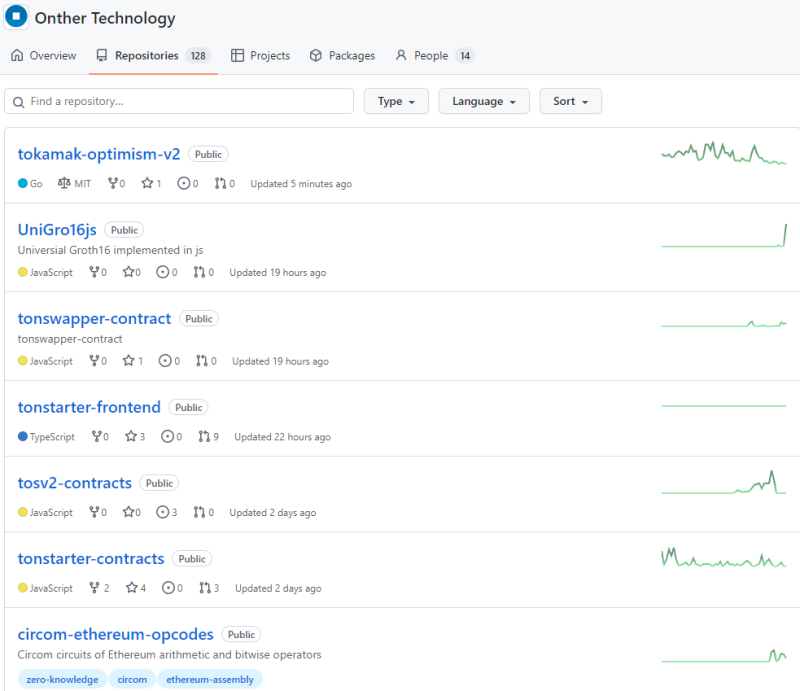Image resolution: width=800 pixels, height=691 pixels.
Task: Open the tosv2-contracts repository
Action: point(75,483)
